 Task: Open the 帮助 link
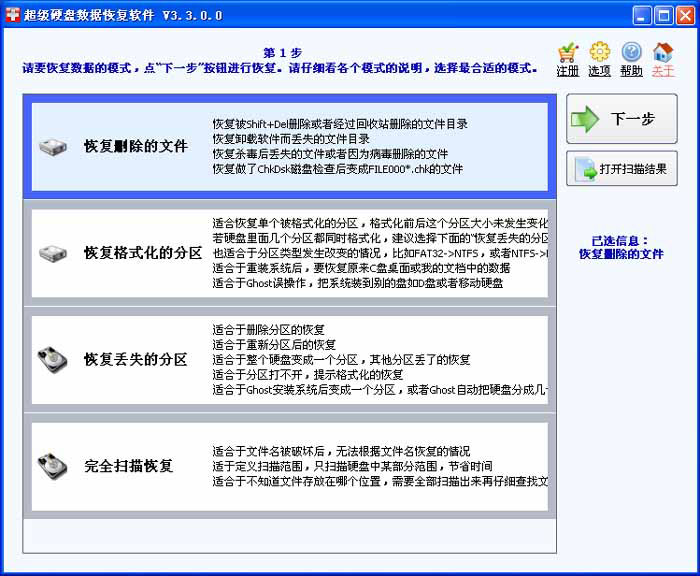631,71
